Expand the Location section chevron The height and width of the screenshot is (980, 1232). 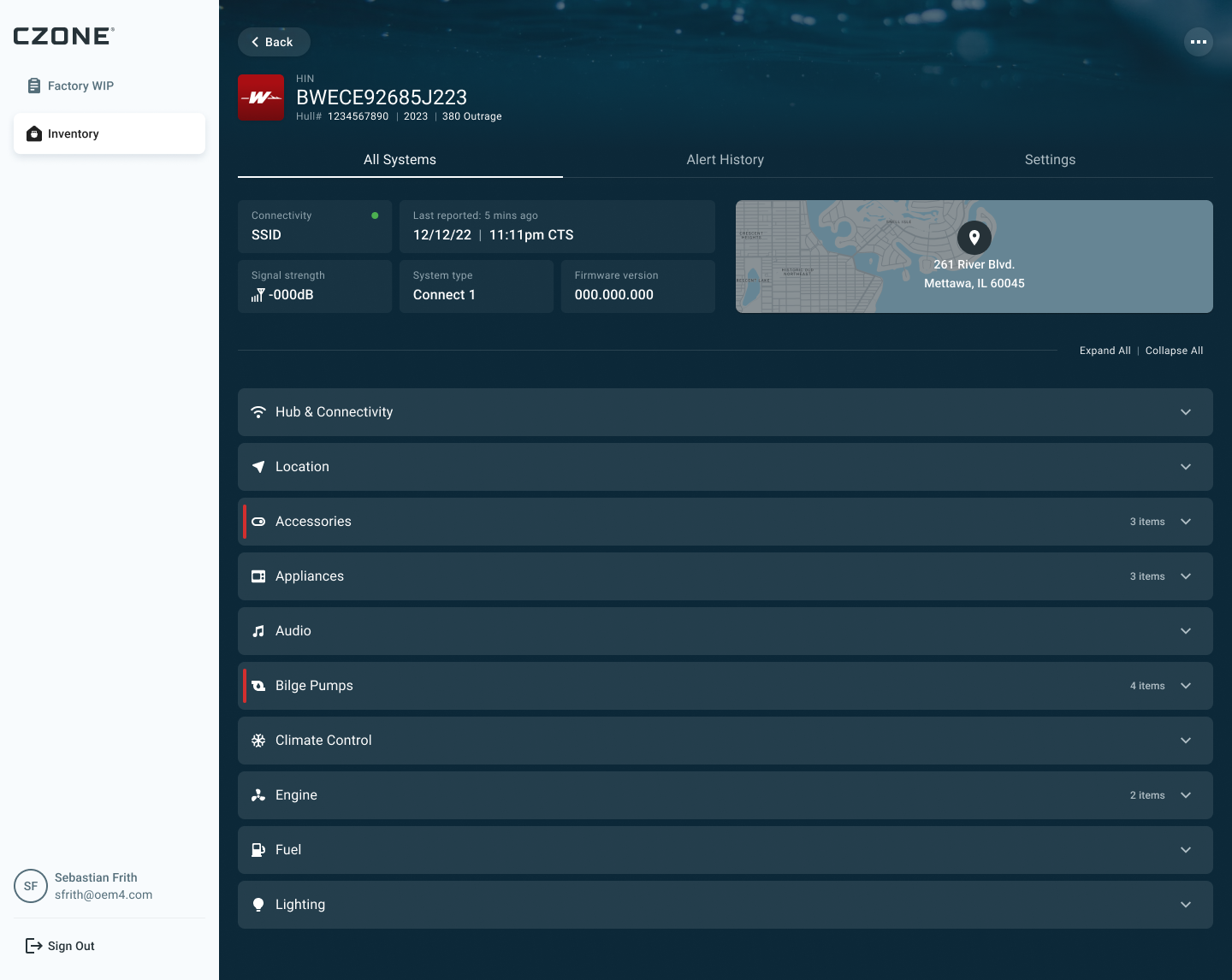coord(1186,467)
